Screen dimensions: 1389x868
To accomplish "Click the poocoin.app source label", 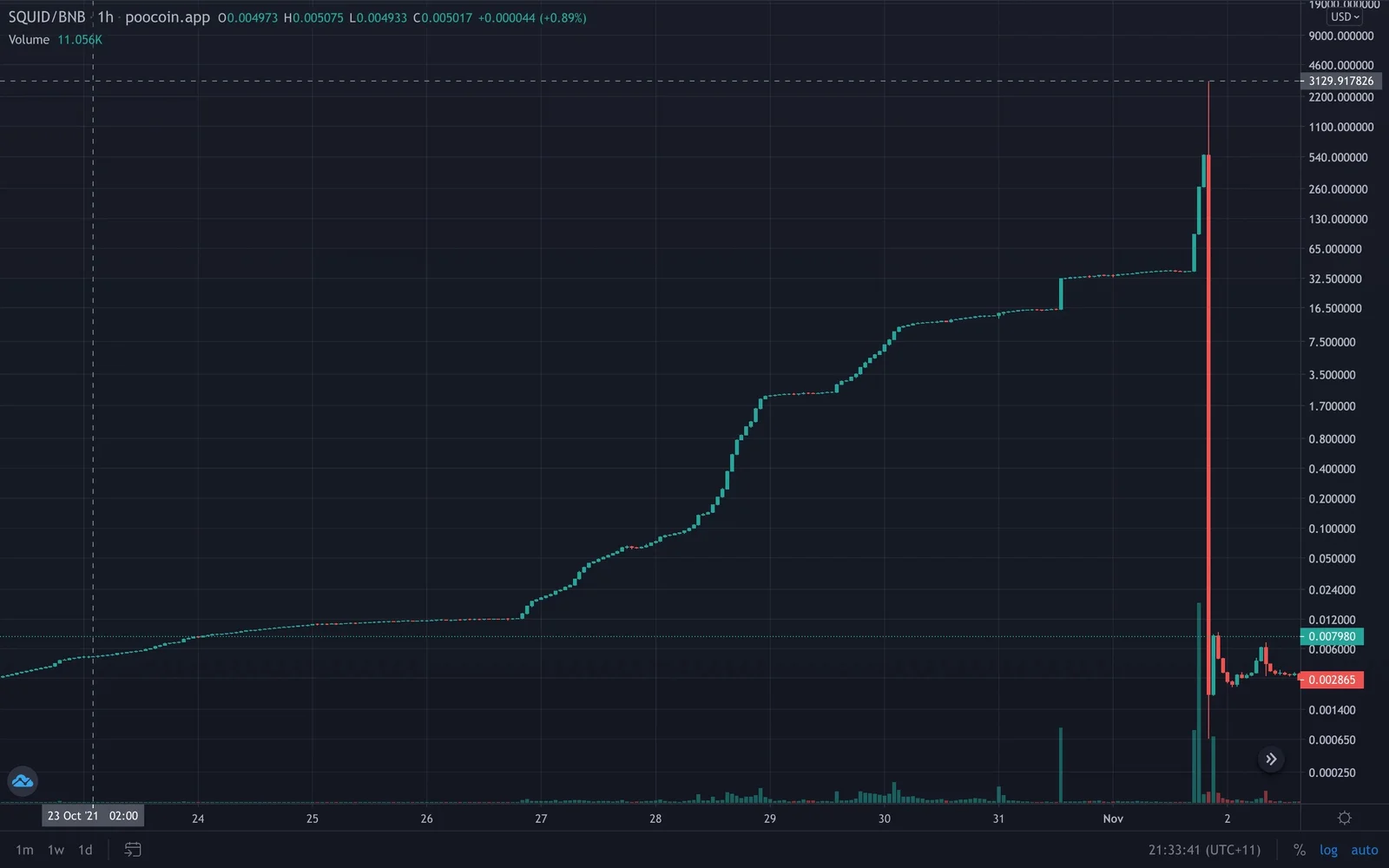I will point(168,17).
